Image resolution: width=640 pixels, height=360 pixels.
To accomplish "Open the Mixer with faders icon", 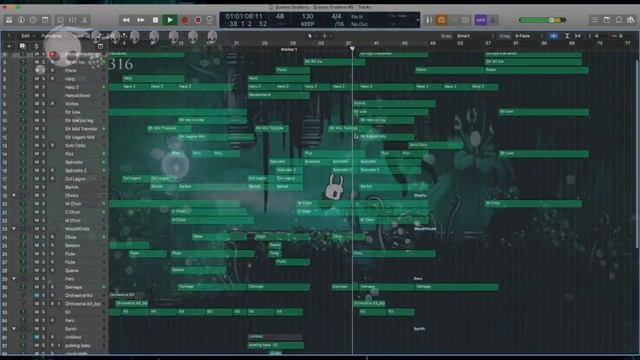I will tap(73, 20).
